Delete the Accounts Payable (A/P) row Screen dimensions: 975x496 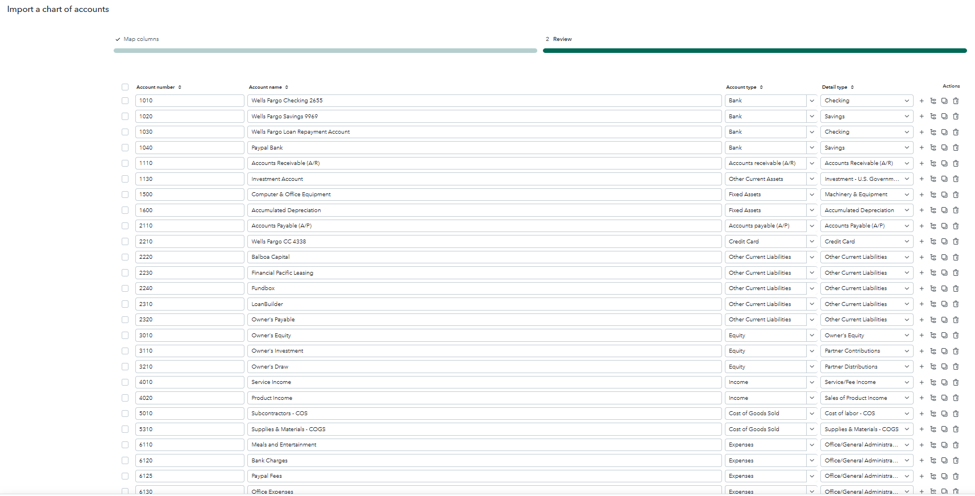[956, 226]
